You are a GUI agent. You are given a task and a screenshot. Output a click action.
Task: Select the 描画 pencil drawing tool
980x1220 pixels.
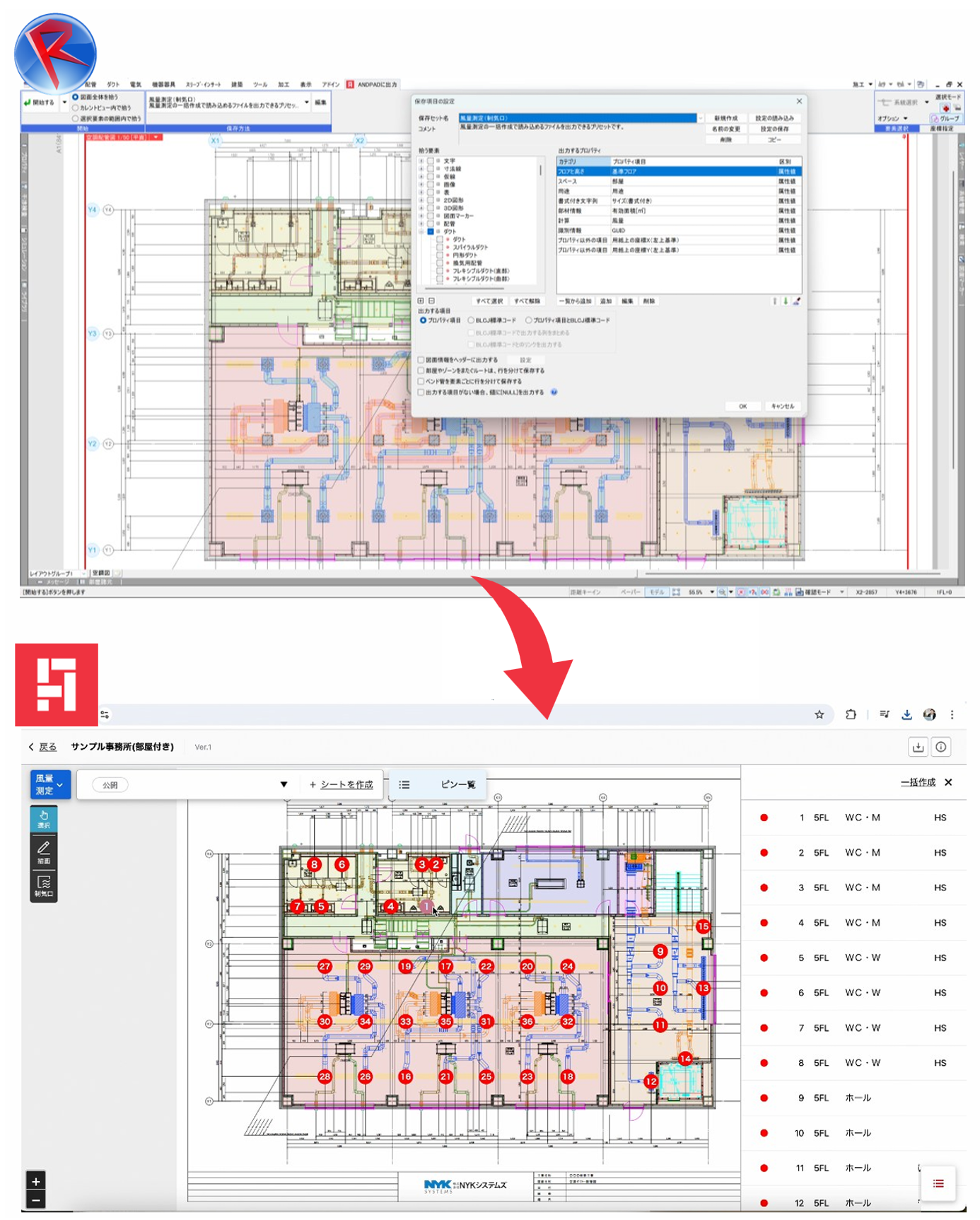point(44,852)
